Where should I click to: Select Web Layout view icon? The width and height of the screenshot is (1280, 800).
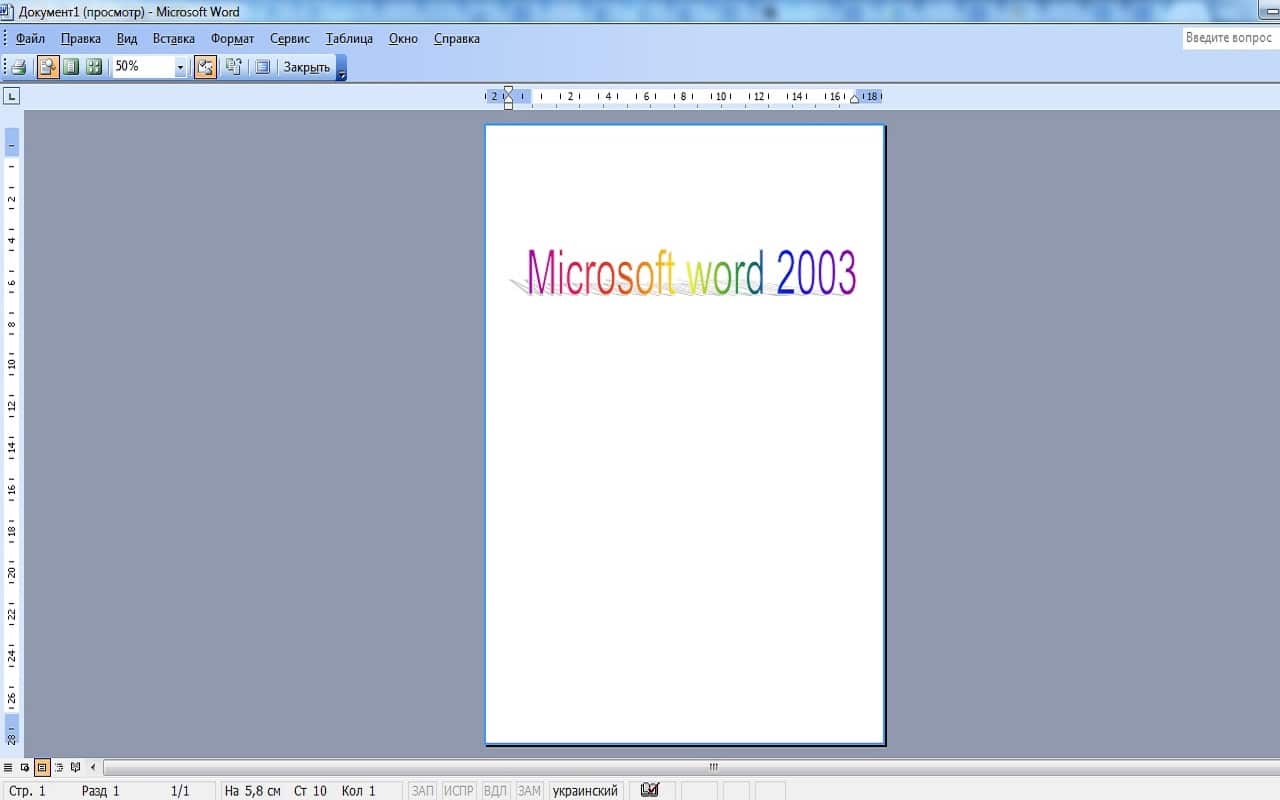24,767
